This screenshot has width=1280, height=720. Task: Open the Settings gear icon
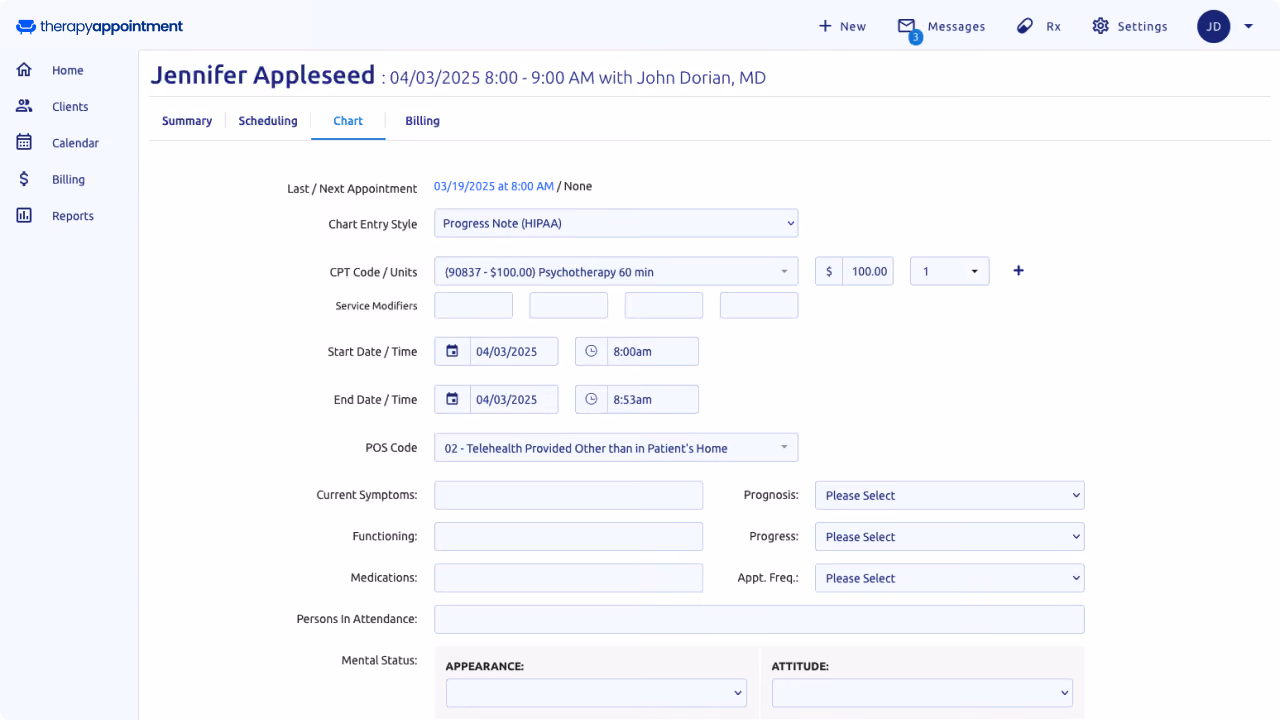(1101, 26)
